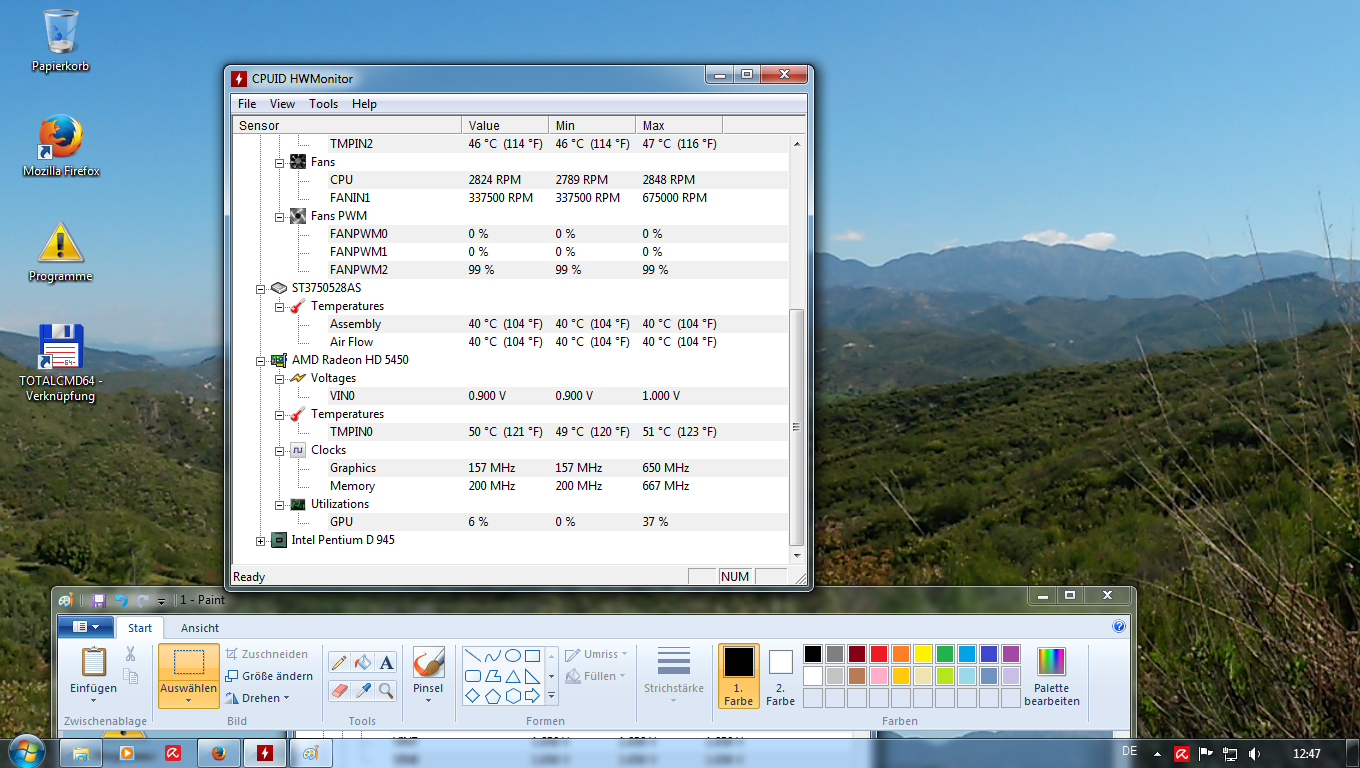This screenshot has width=1360, height=768.
Task: Choose the Curve shape in Formen
Action: (492, 656)
